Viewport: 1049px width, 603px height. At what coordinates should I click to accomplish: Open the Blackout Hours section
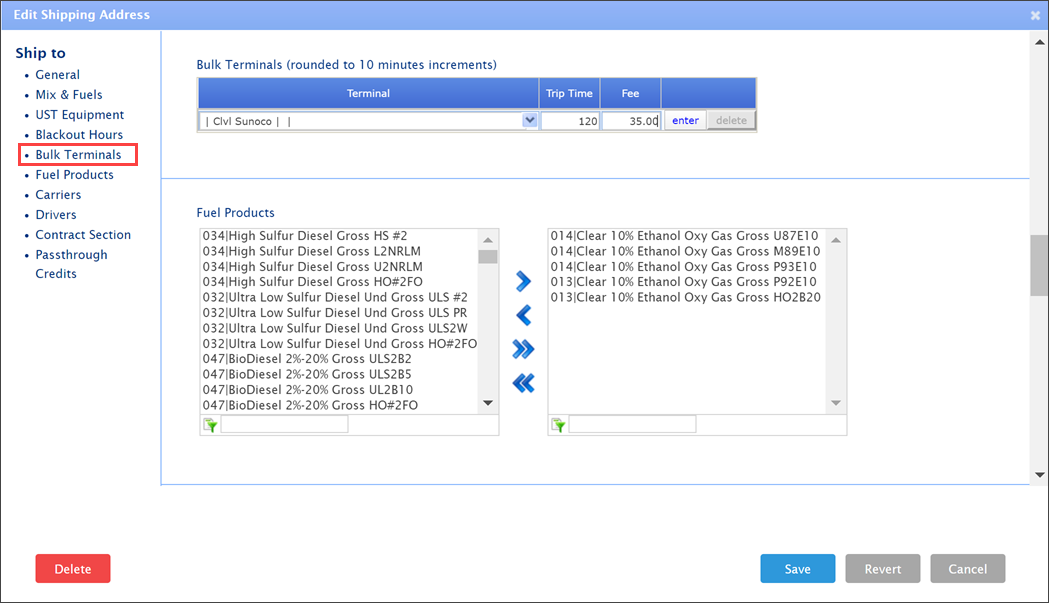[79, 135]
